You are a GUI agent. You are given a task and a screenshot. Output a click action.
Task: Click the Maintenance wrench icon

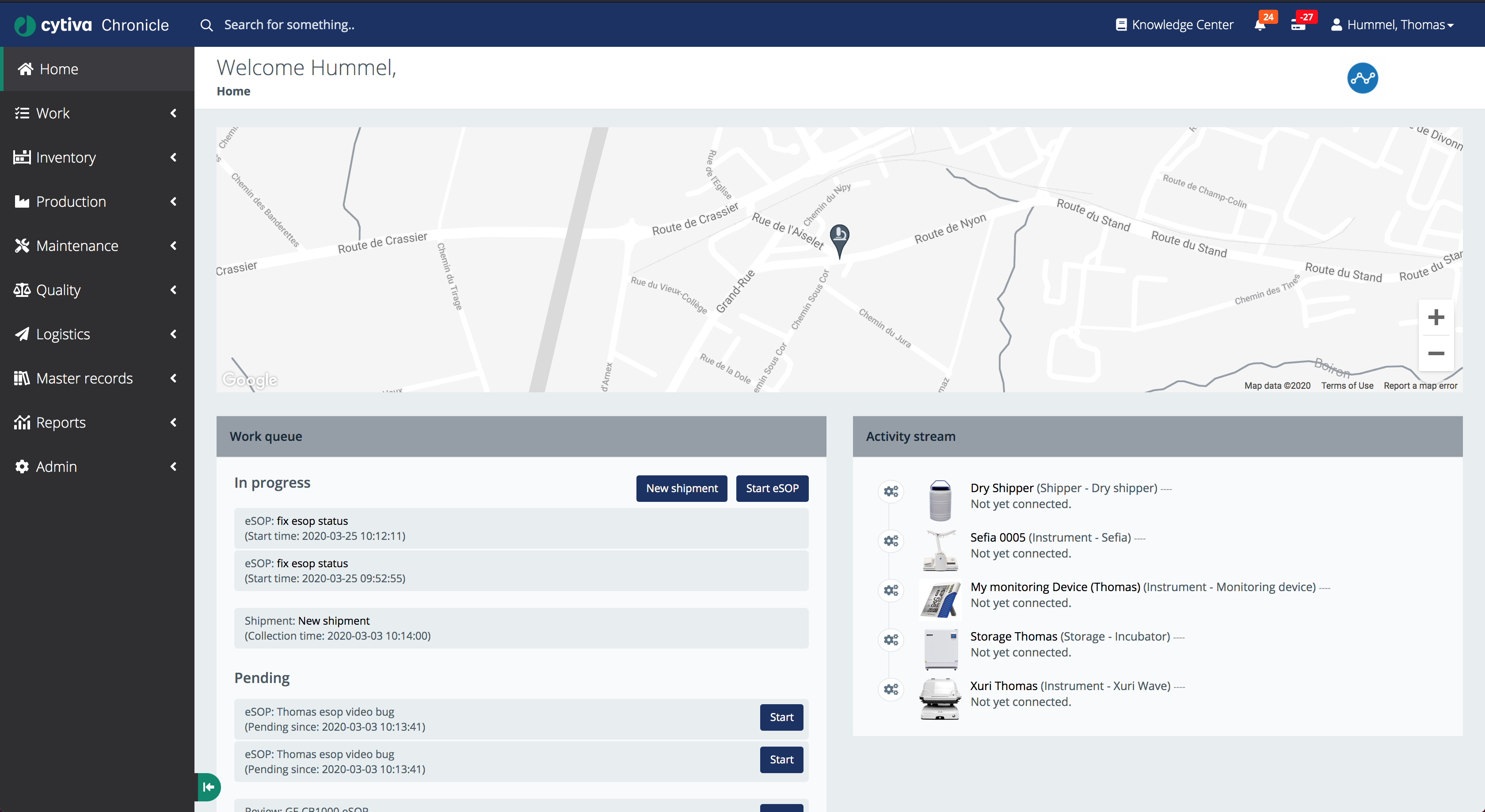click(x=22, y=245)
